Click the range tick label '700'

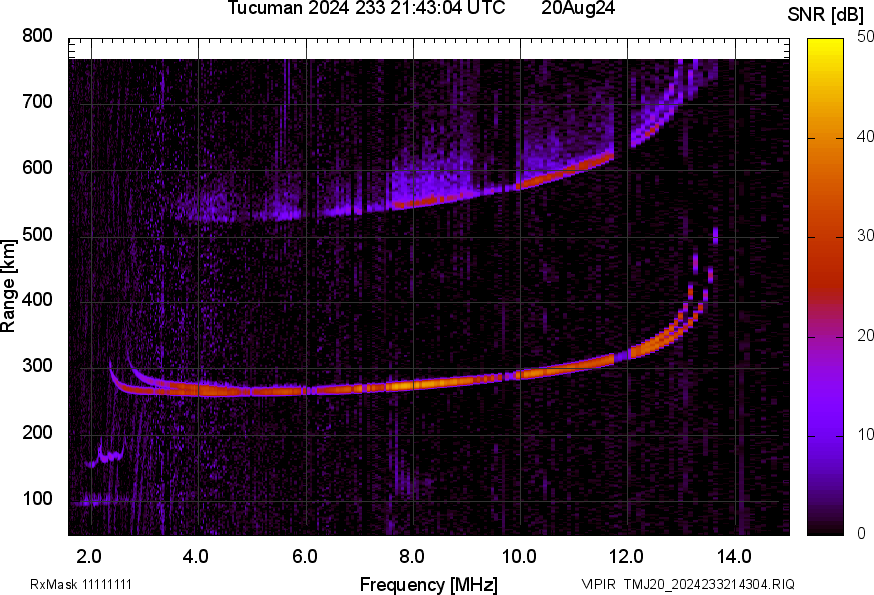coord(37,101)
